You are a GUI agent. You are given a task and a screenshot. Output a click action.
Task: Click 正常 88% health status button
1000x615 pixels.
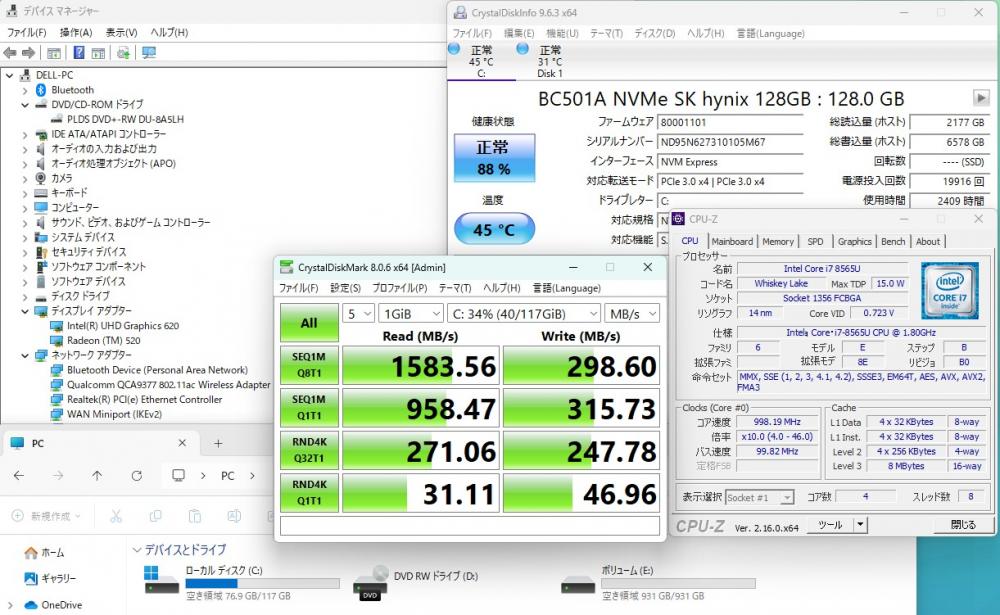(x=494, y=158)
